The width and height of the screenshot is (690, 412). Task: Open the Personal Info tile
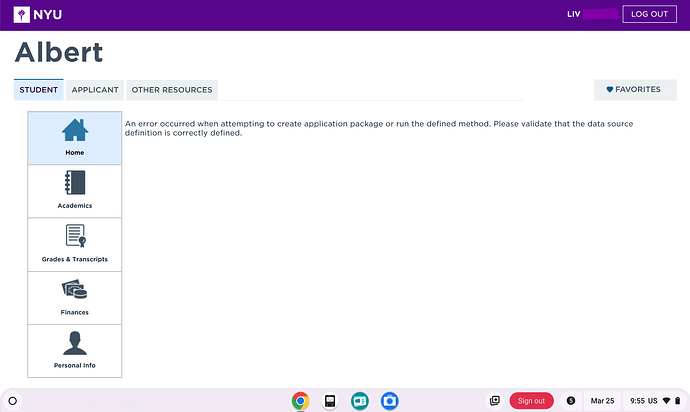(75, 351)
